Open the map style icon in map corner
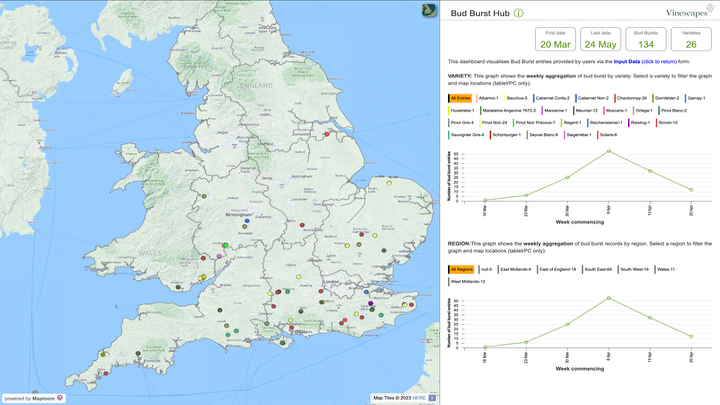The width and height of the screenshot is (720, 405). coord(428,10)
